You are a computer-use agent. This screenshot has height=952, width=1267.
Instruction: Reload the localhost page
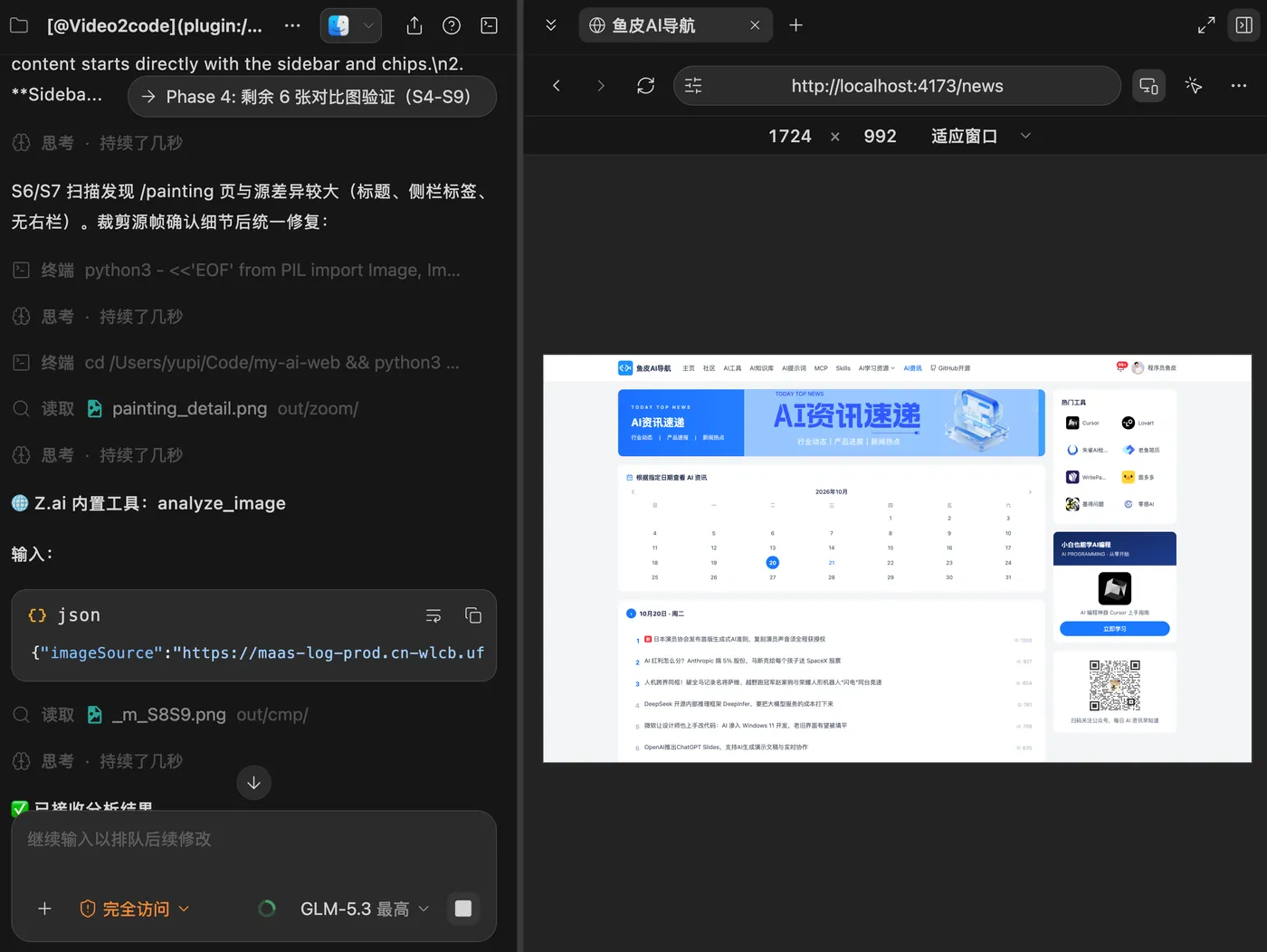pyautogui.click(x=645, y=86)
